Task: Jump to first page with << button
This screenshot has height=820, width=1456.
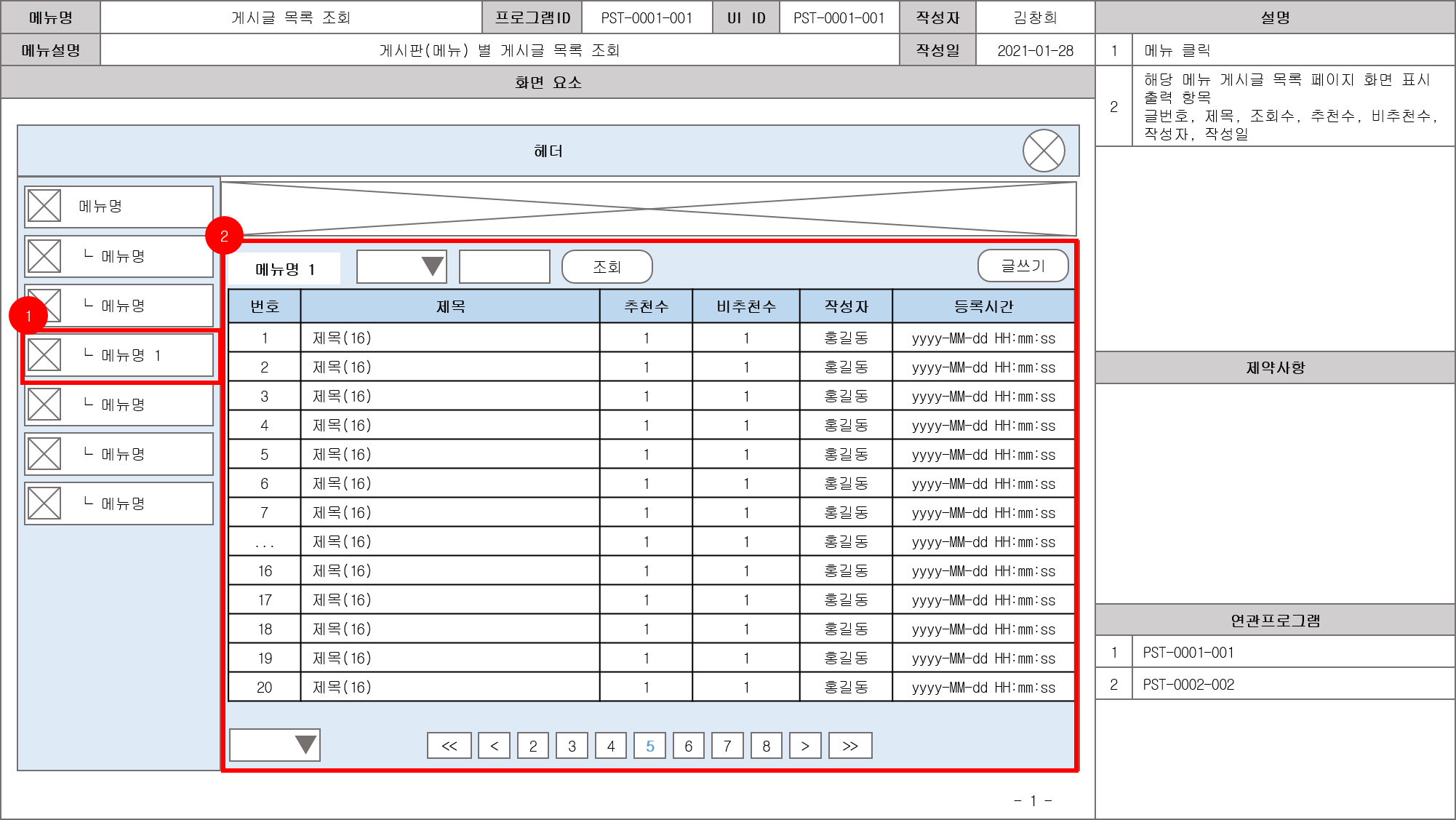Action: [449, 746]
